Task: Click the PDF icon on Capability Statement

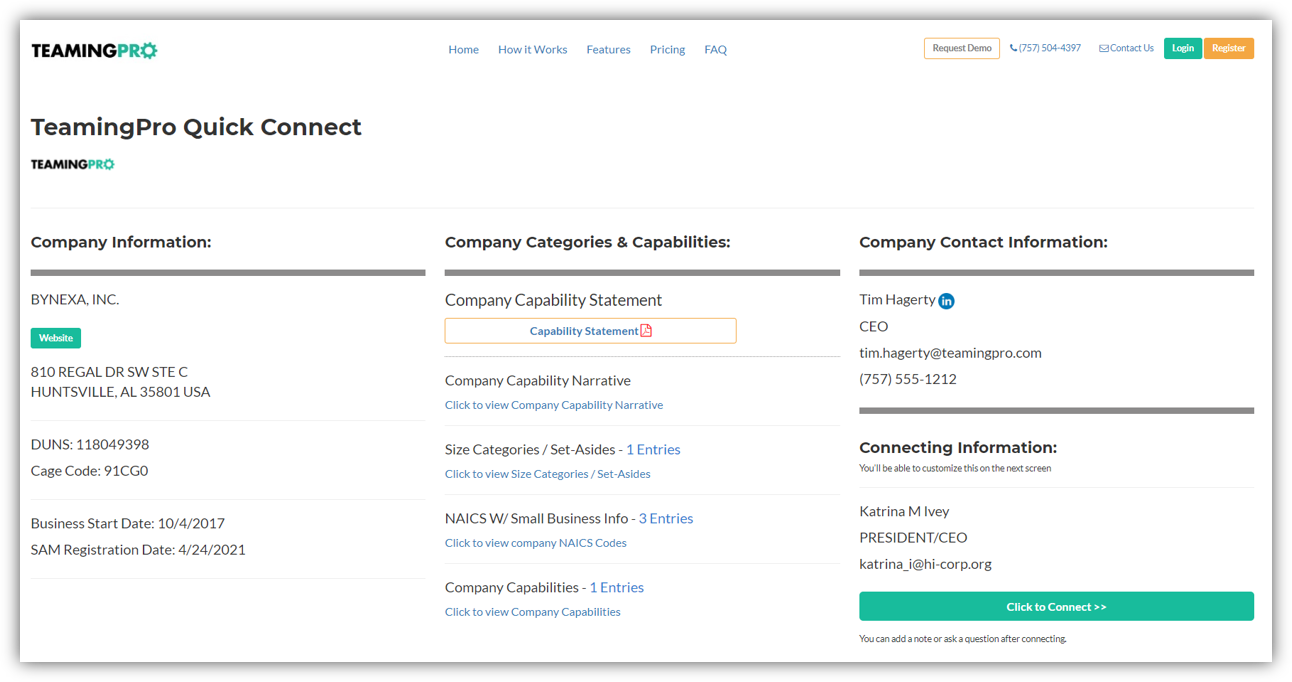Action: (646, 331)
